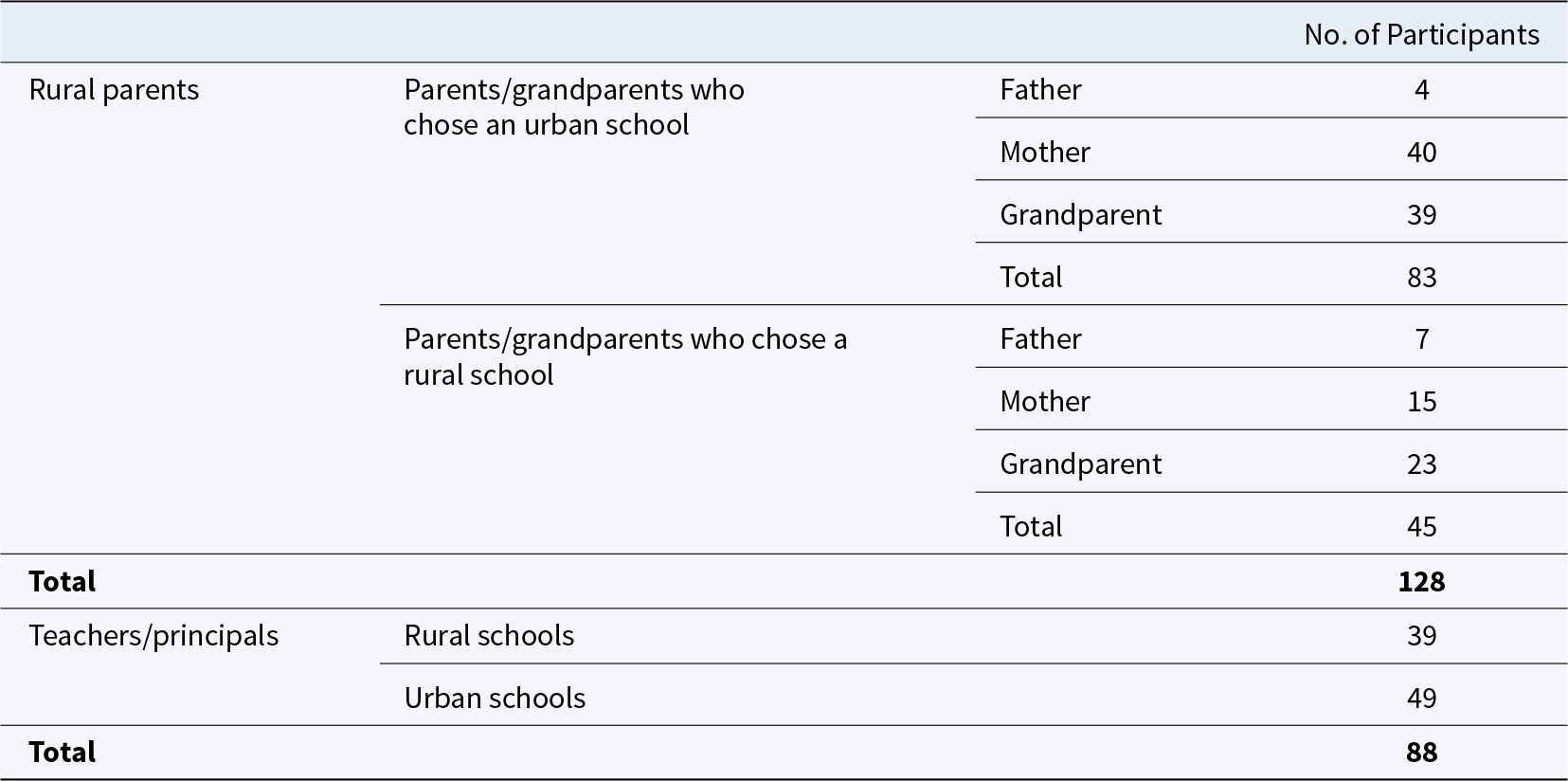Image resolution: width=1568 pixels, height=781 pixels.
Task: Click the final bold Total label
Action: tap(63, 753)
